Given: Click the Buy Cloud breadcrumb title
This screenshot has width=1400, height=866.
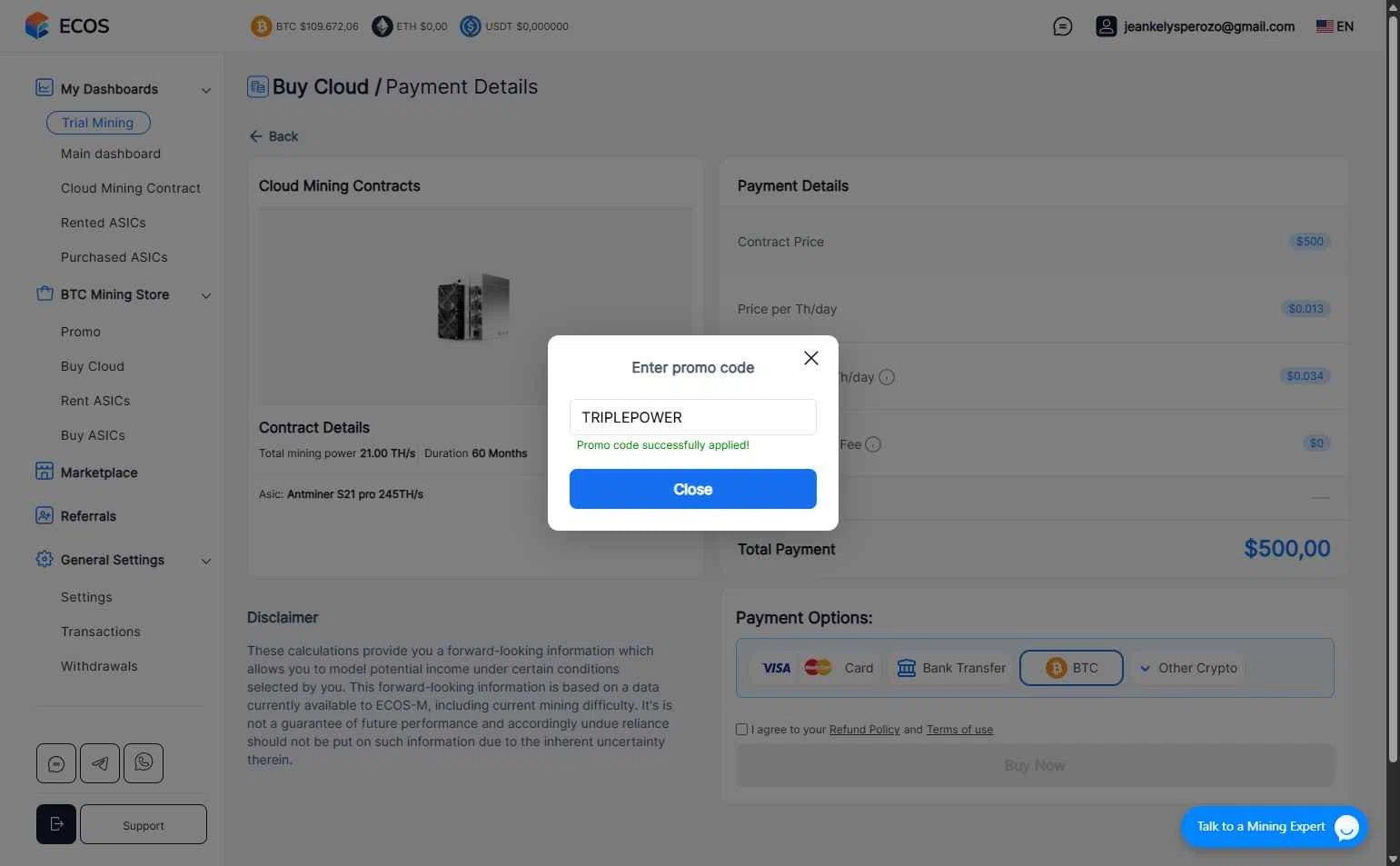Looking at the screenshot, I should pos(321,86).
